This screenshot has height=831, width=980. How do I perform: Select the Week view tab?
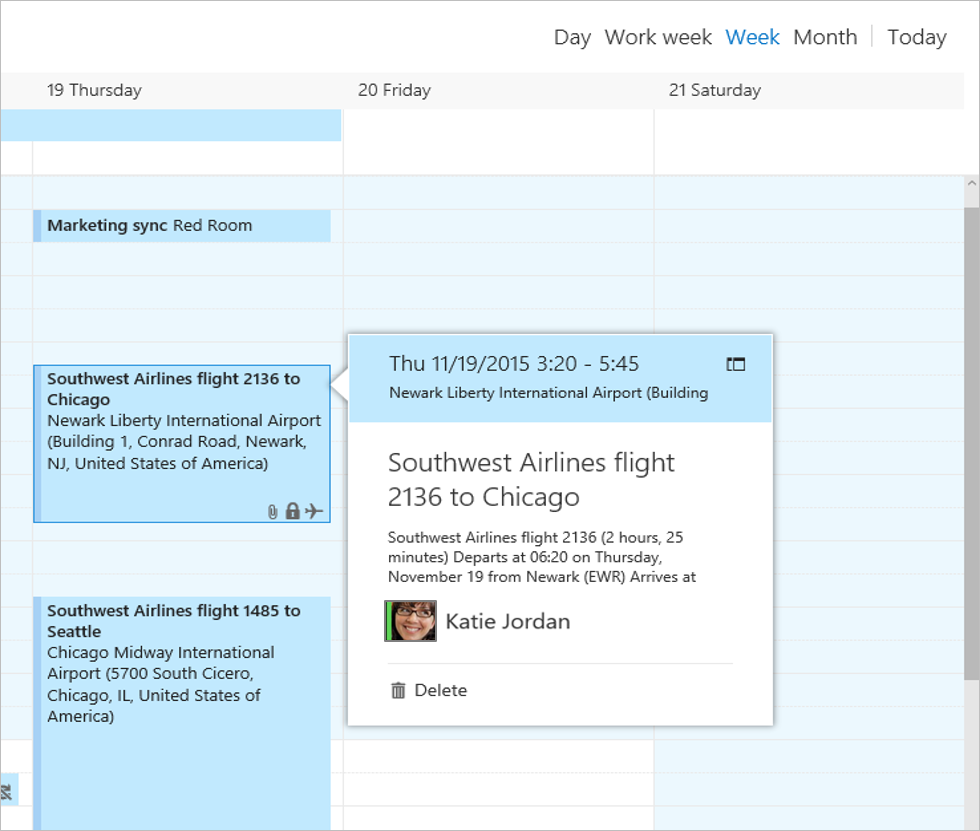click(752, 37)
